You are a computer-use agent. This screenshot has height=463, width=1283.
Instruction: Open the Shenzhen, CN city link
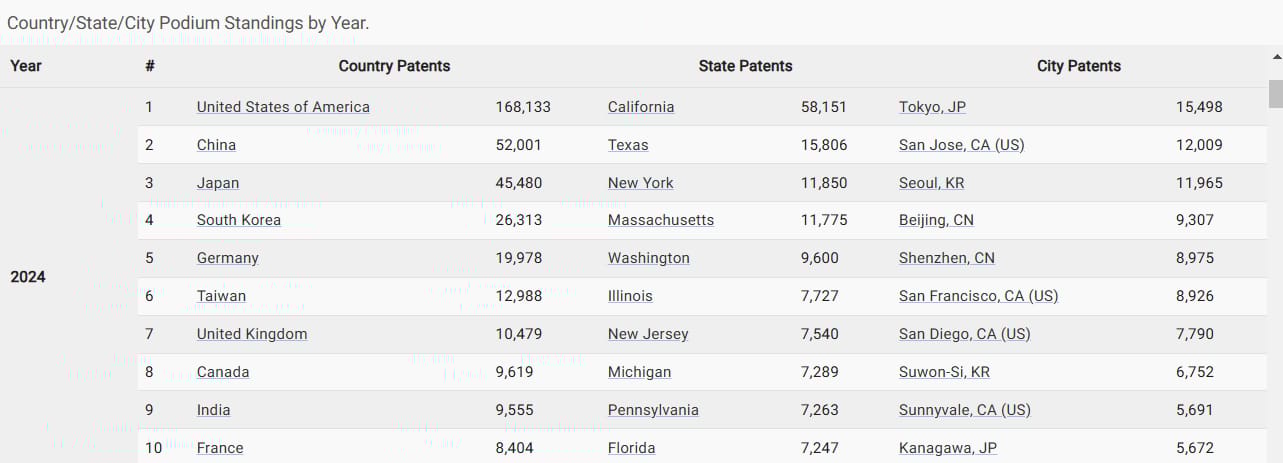[947, 258]
